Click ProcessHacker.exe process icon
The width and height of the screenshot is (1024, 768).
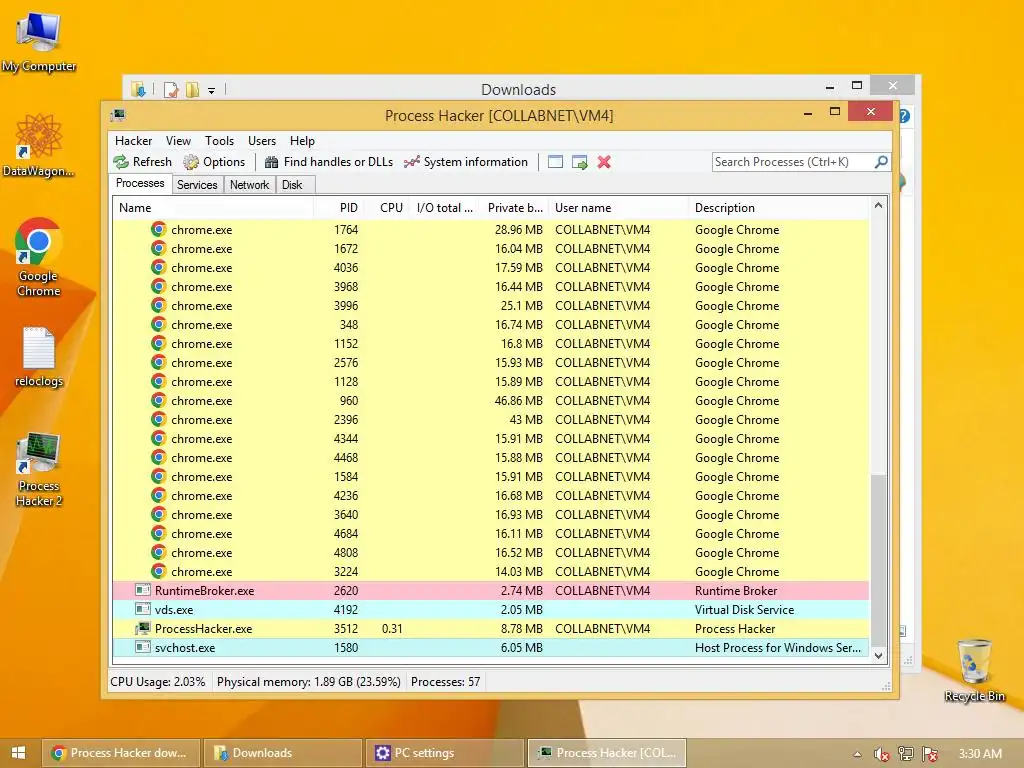(142, 628)
